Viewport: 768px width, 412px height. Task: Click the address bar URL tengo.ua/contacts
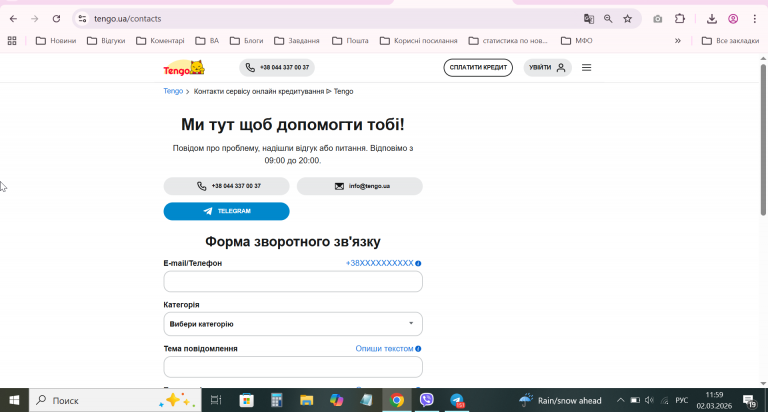coord(127,19)
